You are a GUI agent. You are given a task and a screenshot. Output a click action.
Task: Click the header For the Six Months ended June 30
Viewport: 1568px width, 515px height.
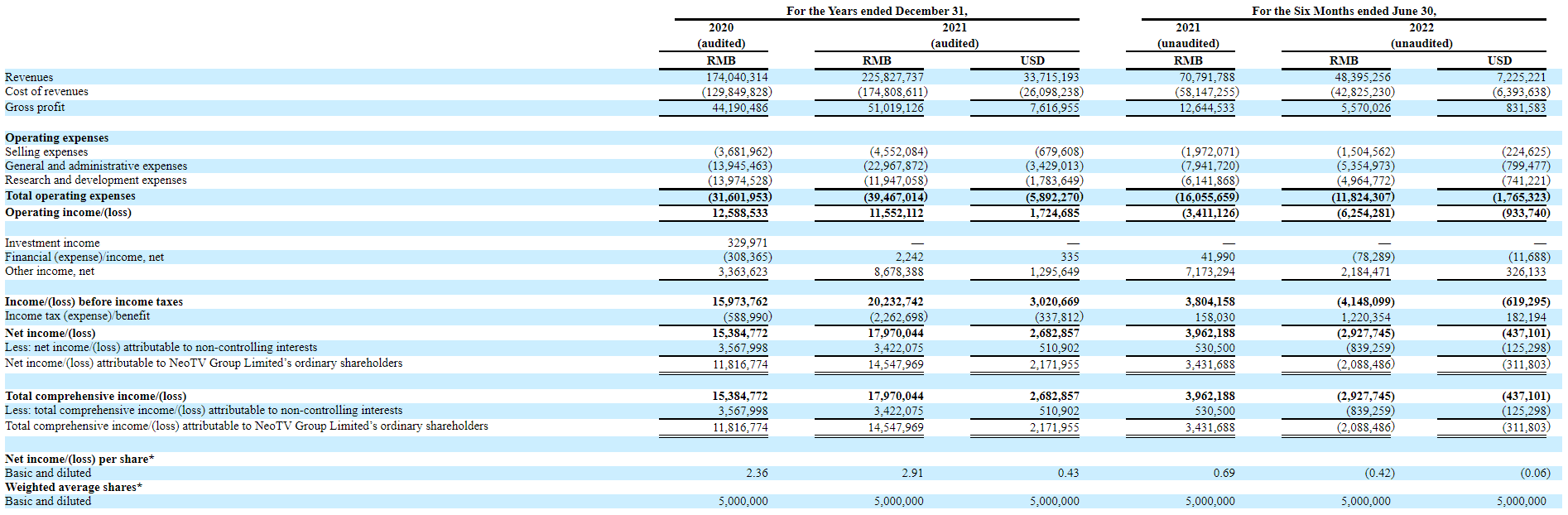1344,11
